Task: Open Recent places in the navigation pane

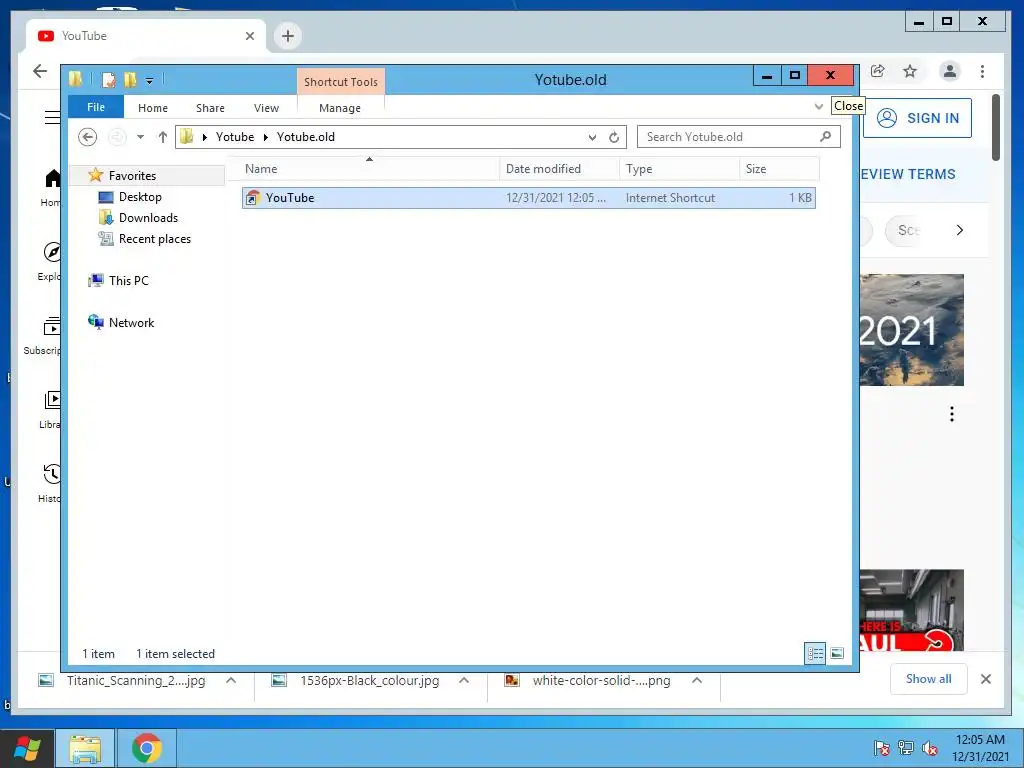Action: [155, 239]
